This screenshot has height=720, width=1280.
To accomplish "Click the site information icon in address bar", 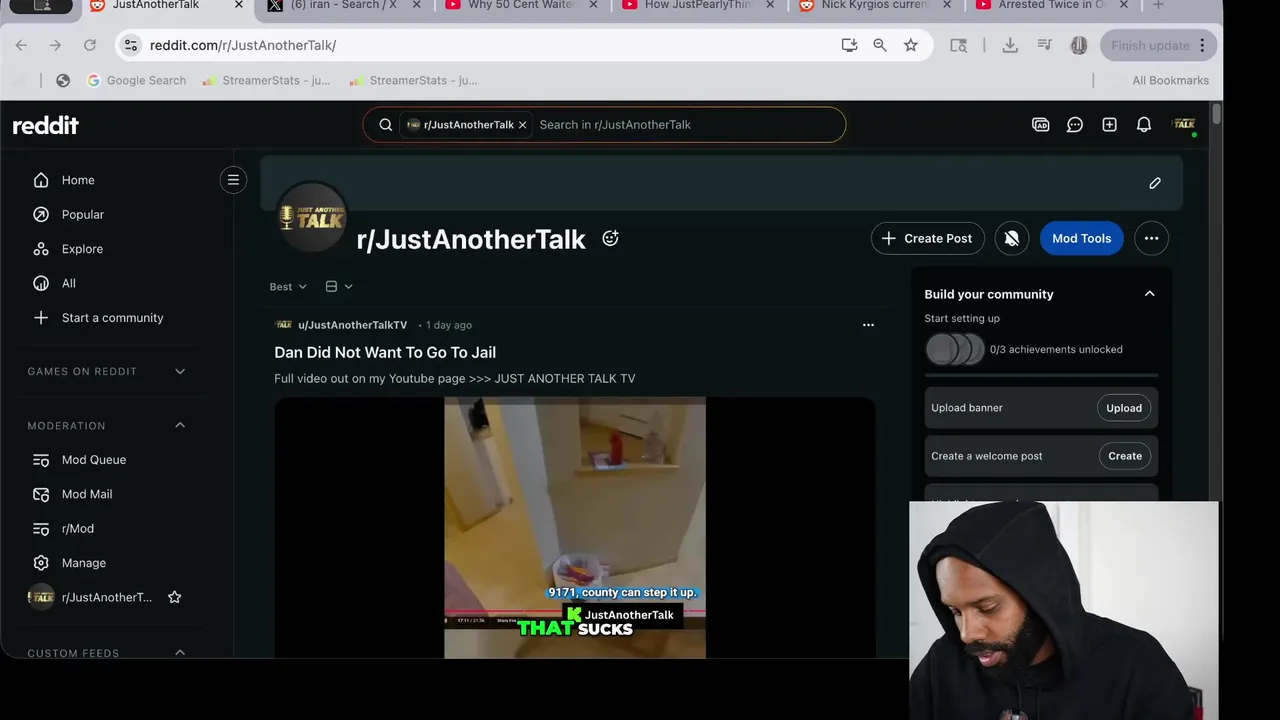I will pyautogui.click(x=129, y=45).
